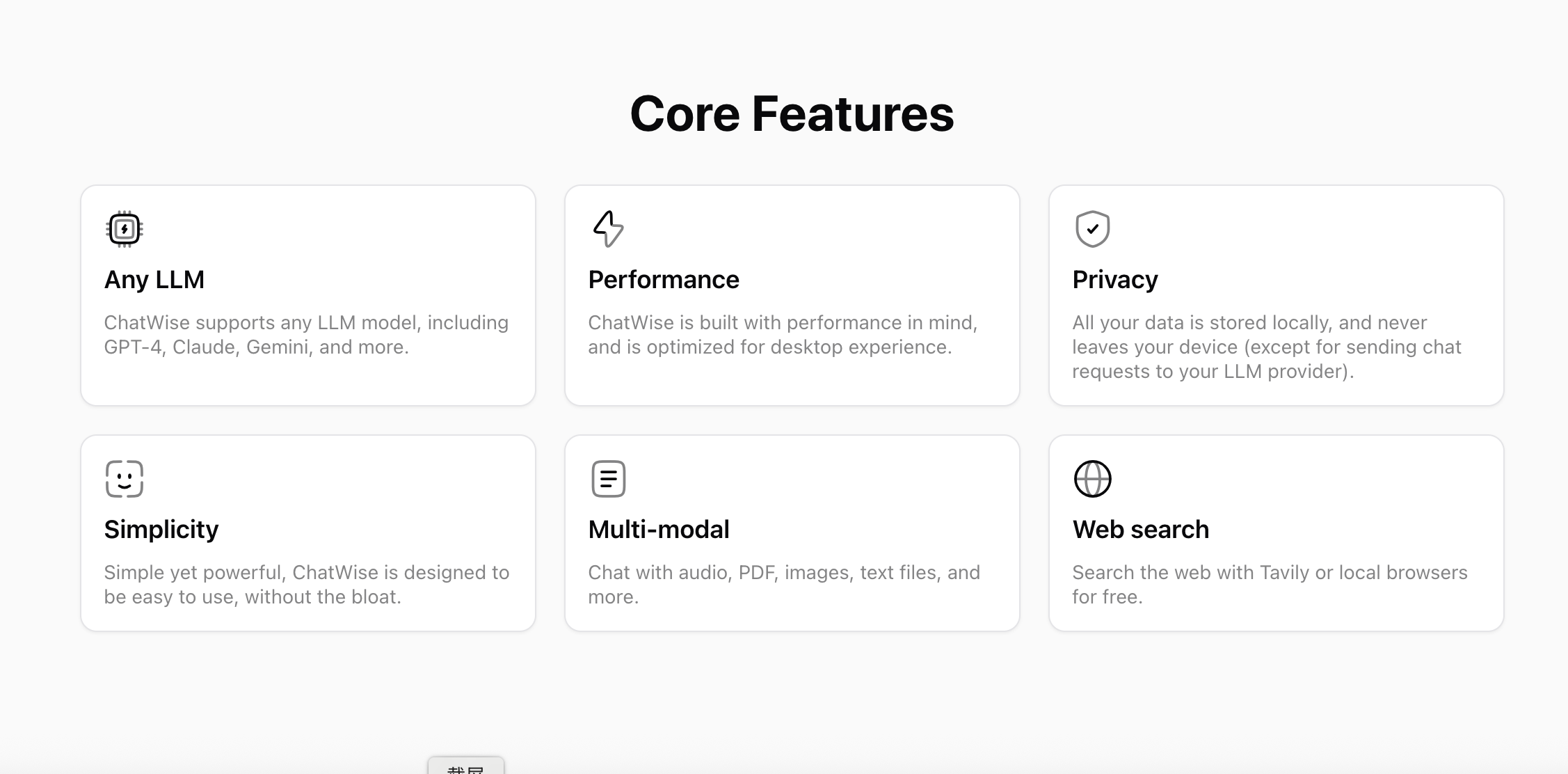Viewport: 1568px width, 774px height.
Task: Select the Multi-modal card title
Action: coord(659,530)
